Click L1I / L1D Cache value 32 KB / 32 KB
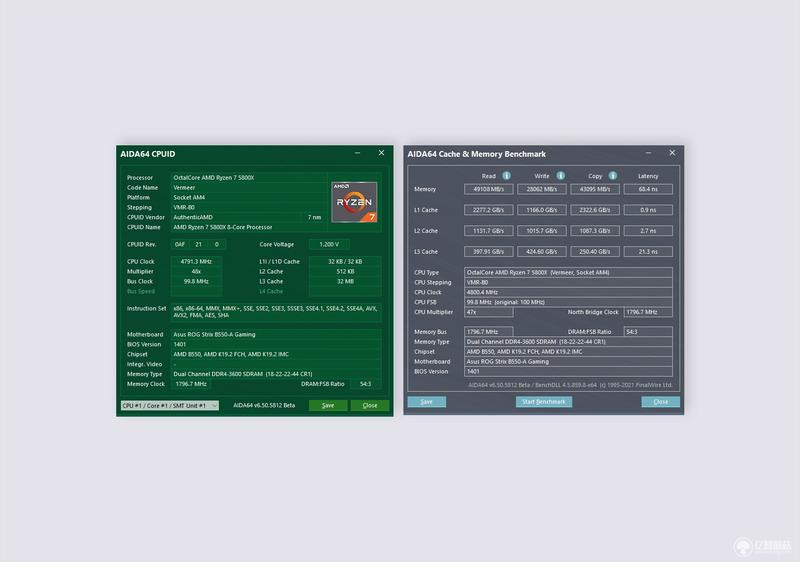800x562 pixels. coord(345,262)
